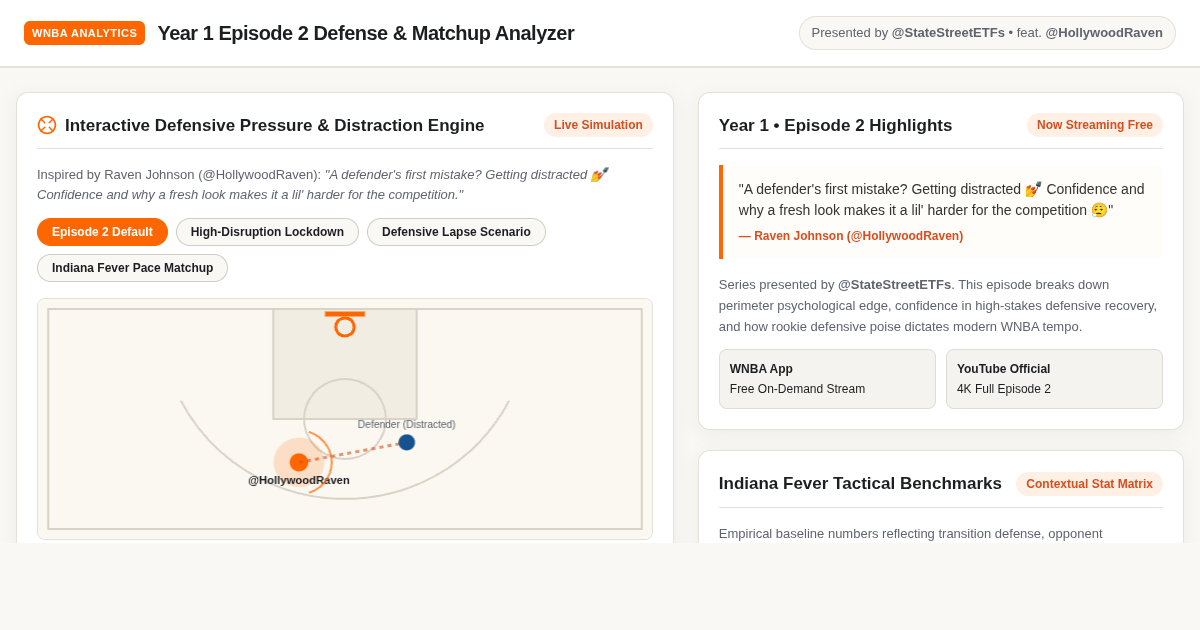
Task: Click @HollywoodRaven in the header pill
Action: 1104,33
